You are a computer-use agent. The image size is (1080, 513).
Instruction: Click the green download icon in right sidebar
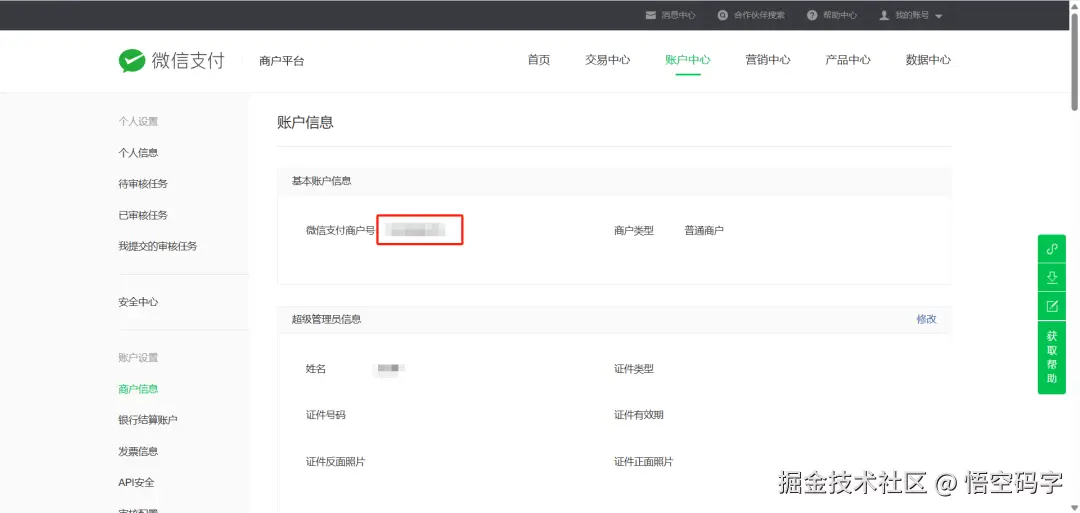(x=1052, y=278)
